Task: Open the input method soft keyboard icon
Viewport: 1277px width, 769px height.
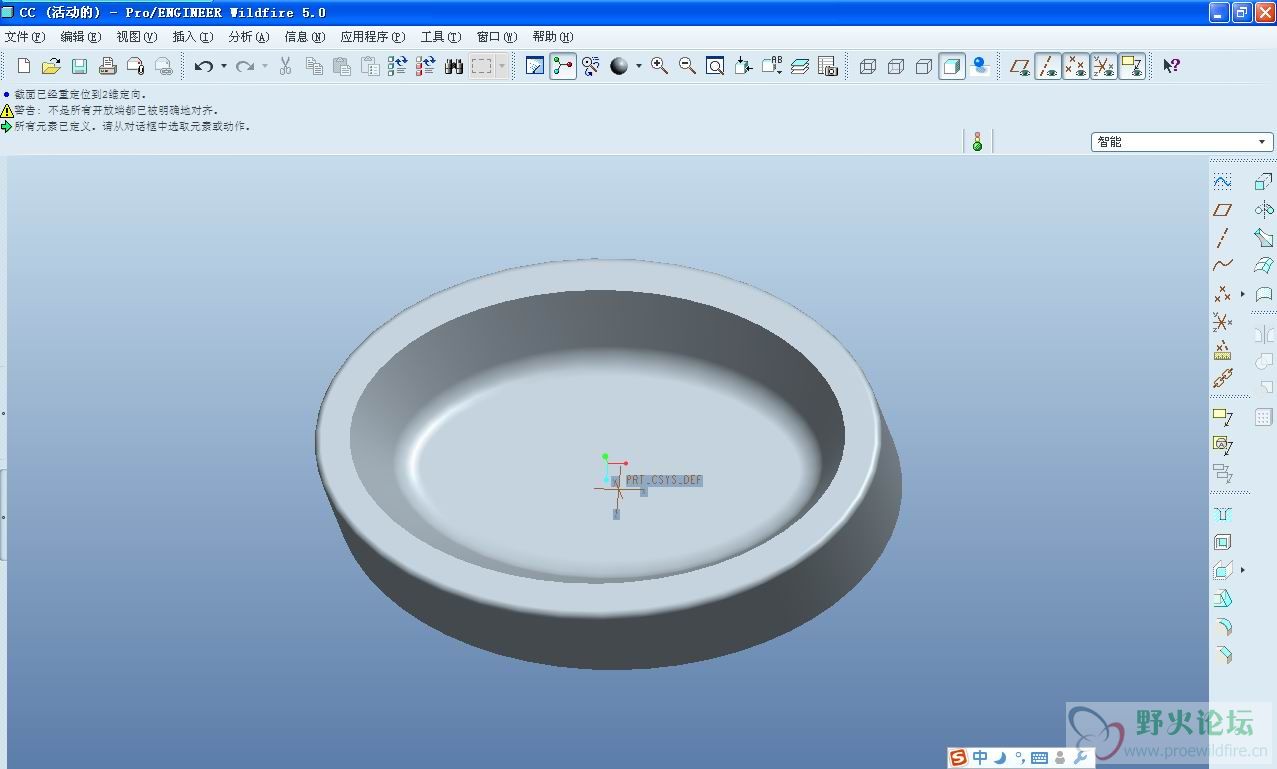Action: coord(1039,758)
